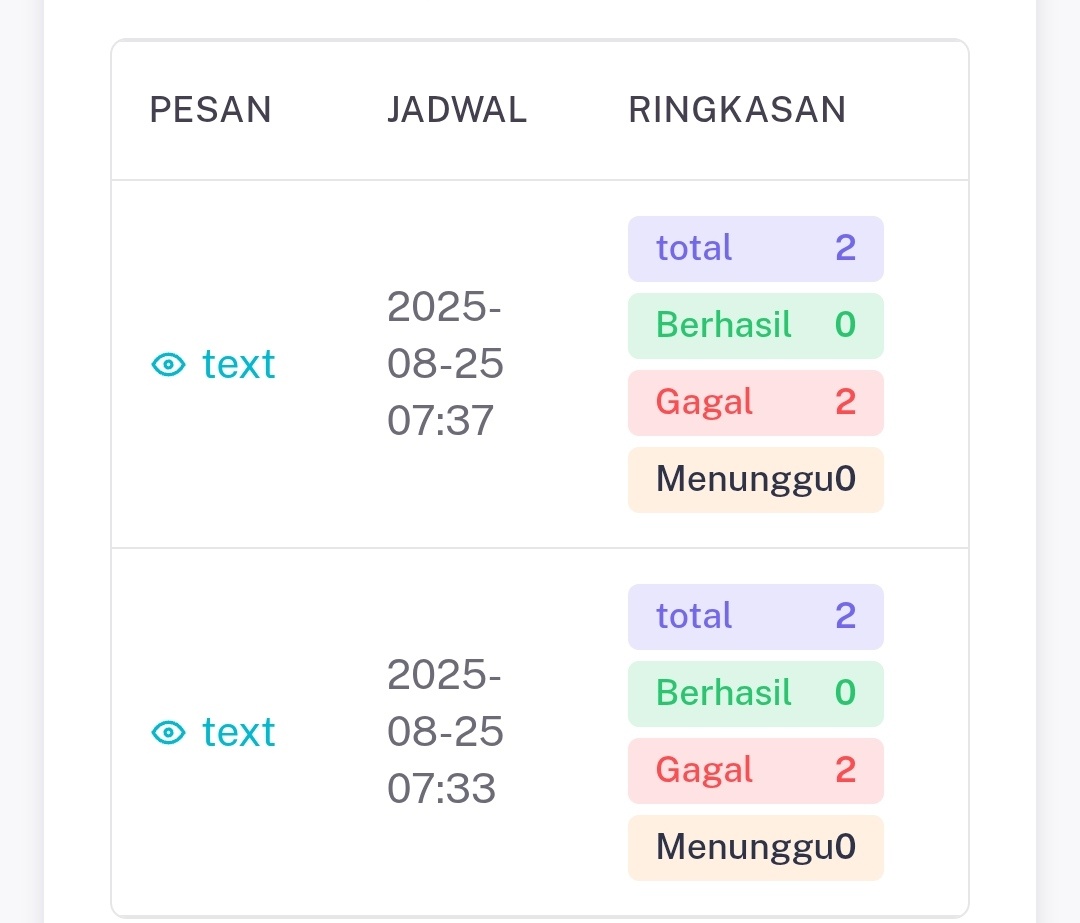
Task: Open the text message scheduled 07:37
Action: pyautogui.click(x=238, y=364)
